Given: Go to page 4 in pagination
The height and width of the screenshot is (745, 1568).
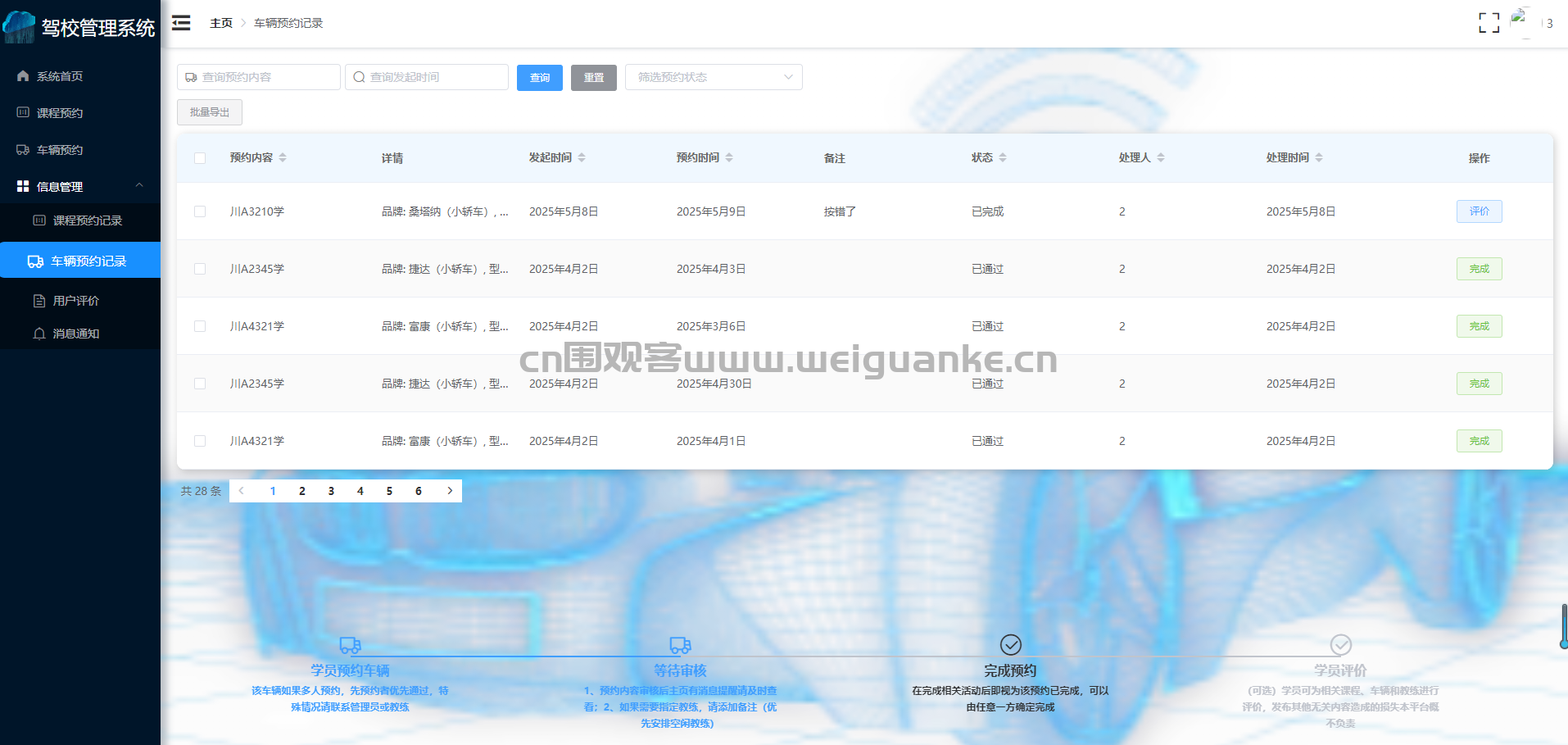Looking at the screenshot, I should pyautogui.click(x=360, y=491).
